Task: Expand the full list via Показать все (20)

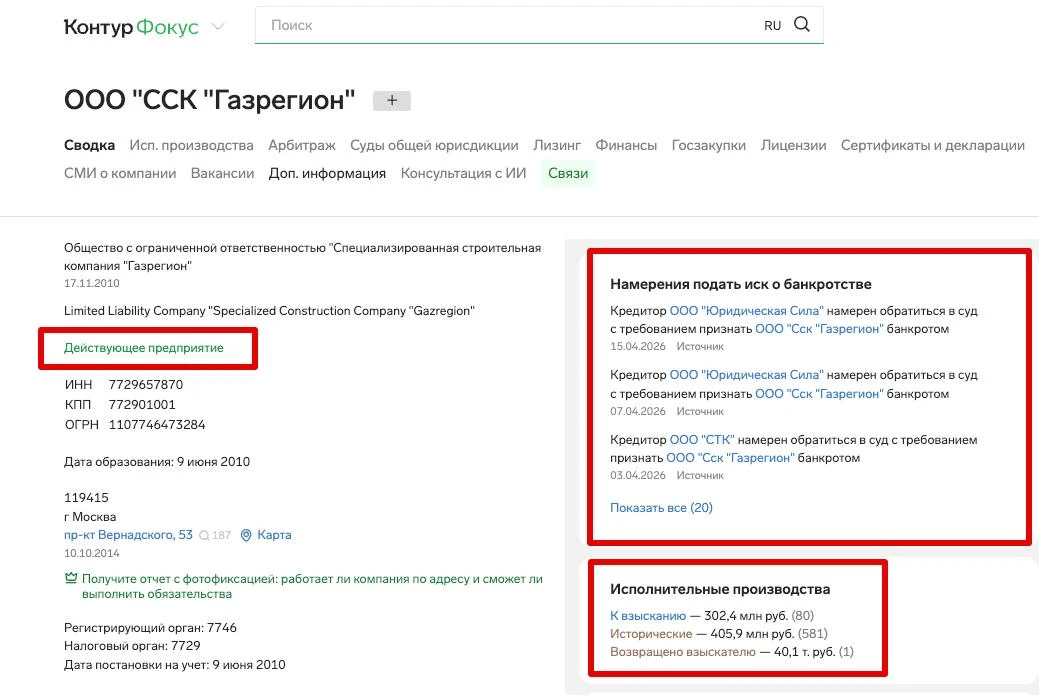Action: pos(661,507)
